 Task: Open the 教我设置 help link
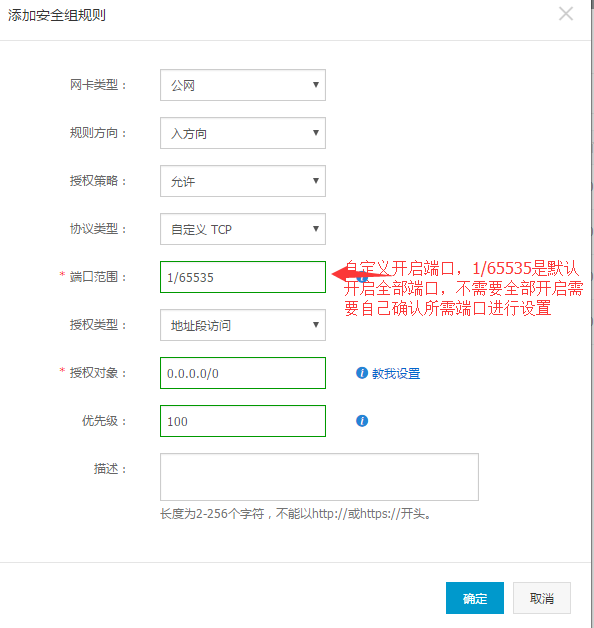(x=396, y=374)
